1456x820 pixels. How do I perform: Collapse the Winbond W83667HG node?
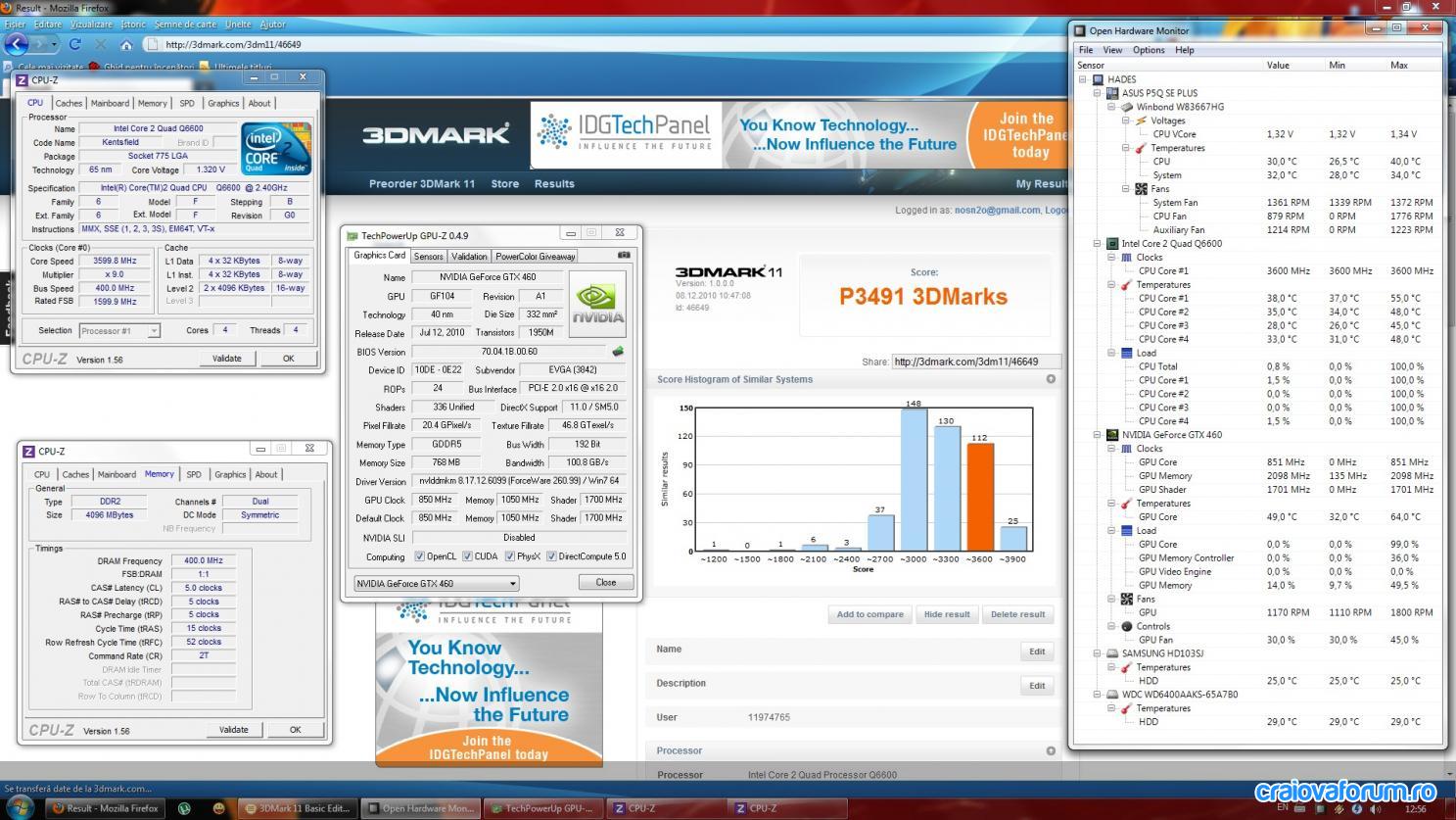tap(1111, 107)
